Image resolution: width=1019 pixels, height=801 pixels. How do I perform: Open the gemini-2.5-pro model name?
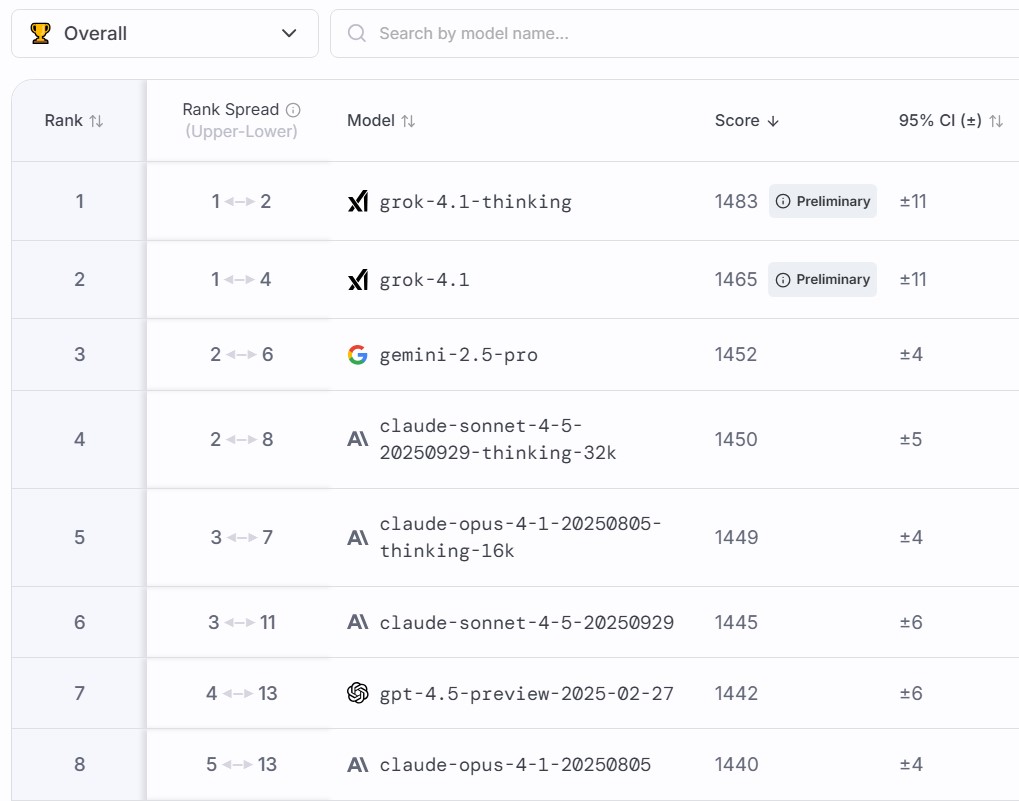(458, 355)
